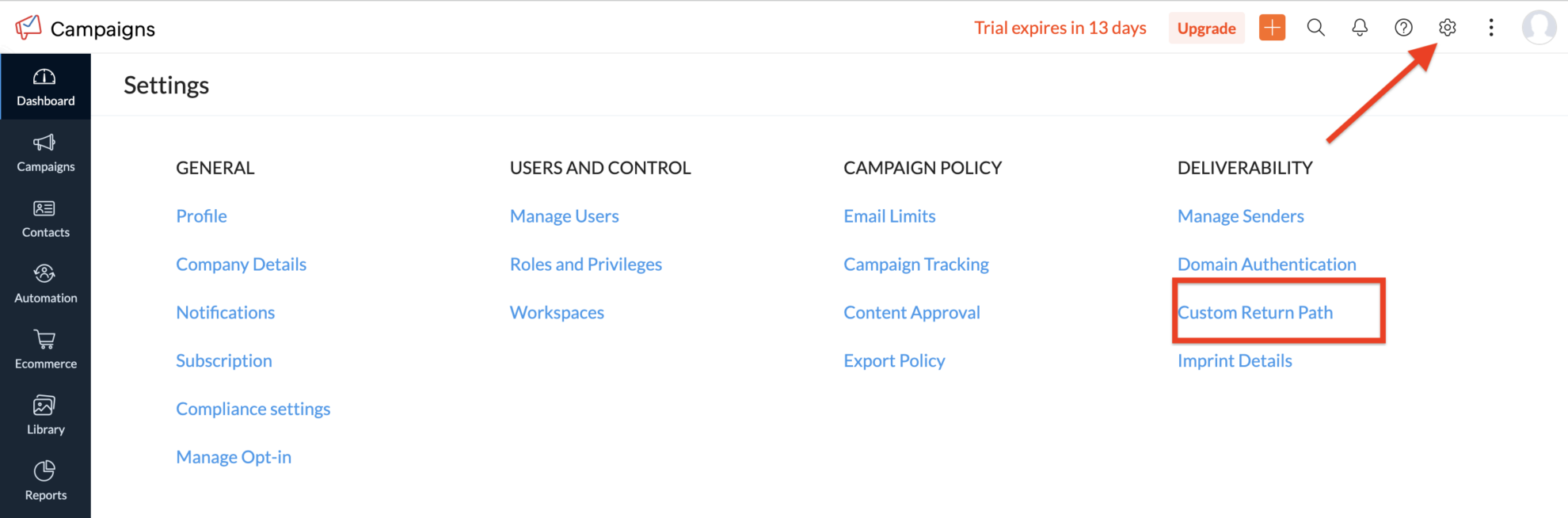The image size is (1568, 518).
Task: Open the profile avatar menu
Action: (x=1539, y=27)
